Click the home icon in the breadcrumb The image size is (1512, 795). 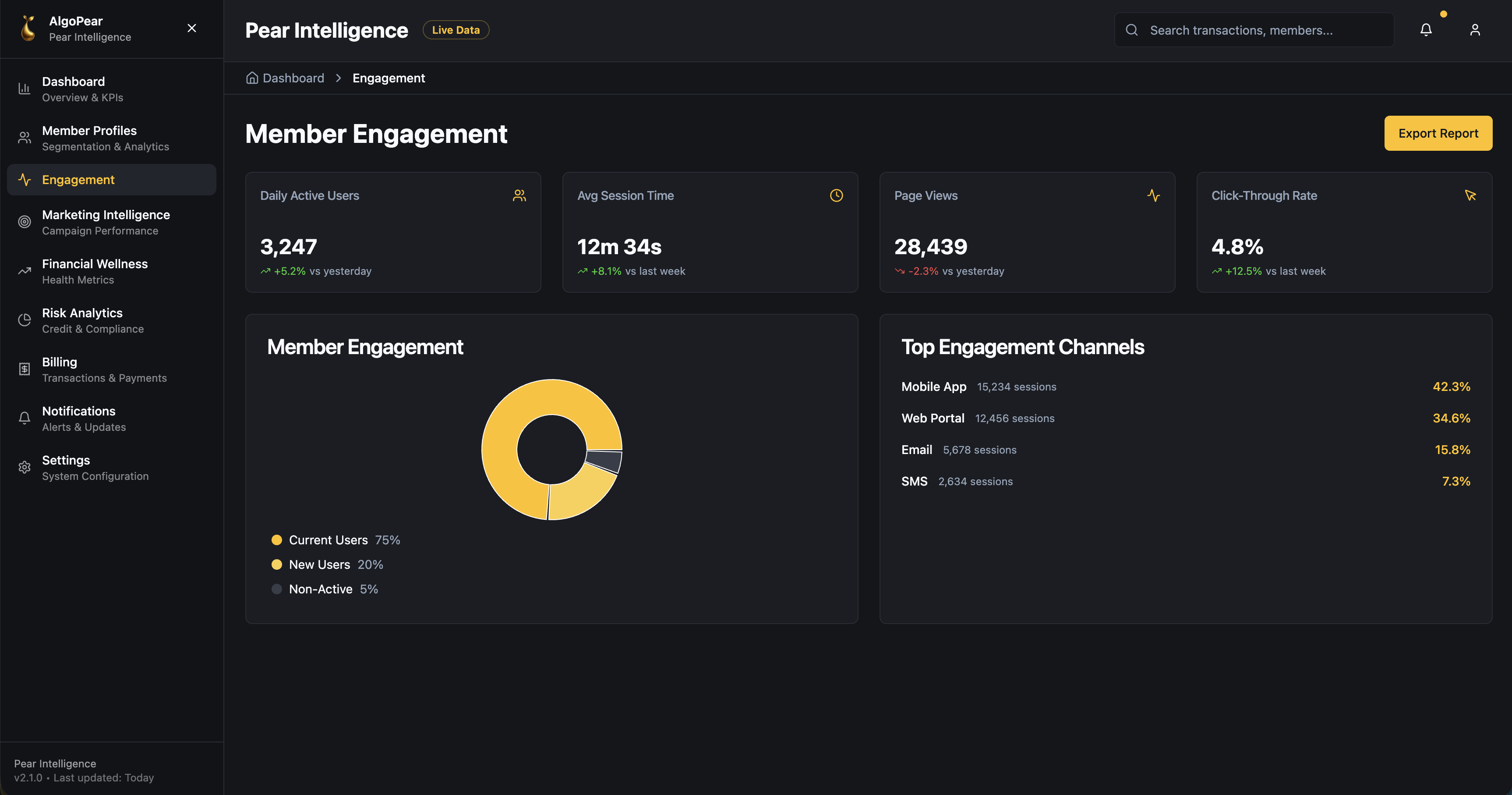pos(252,78)
